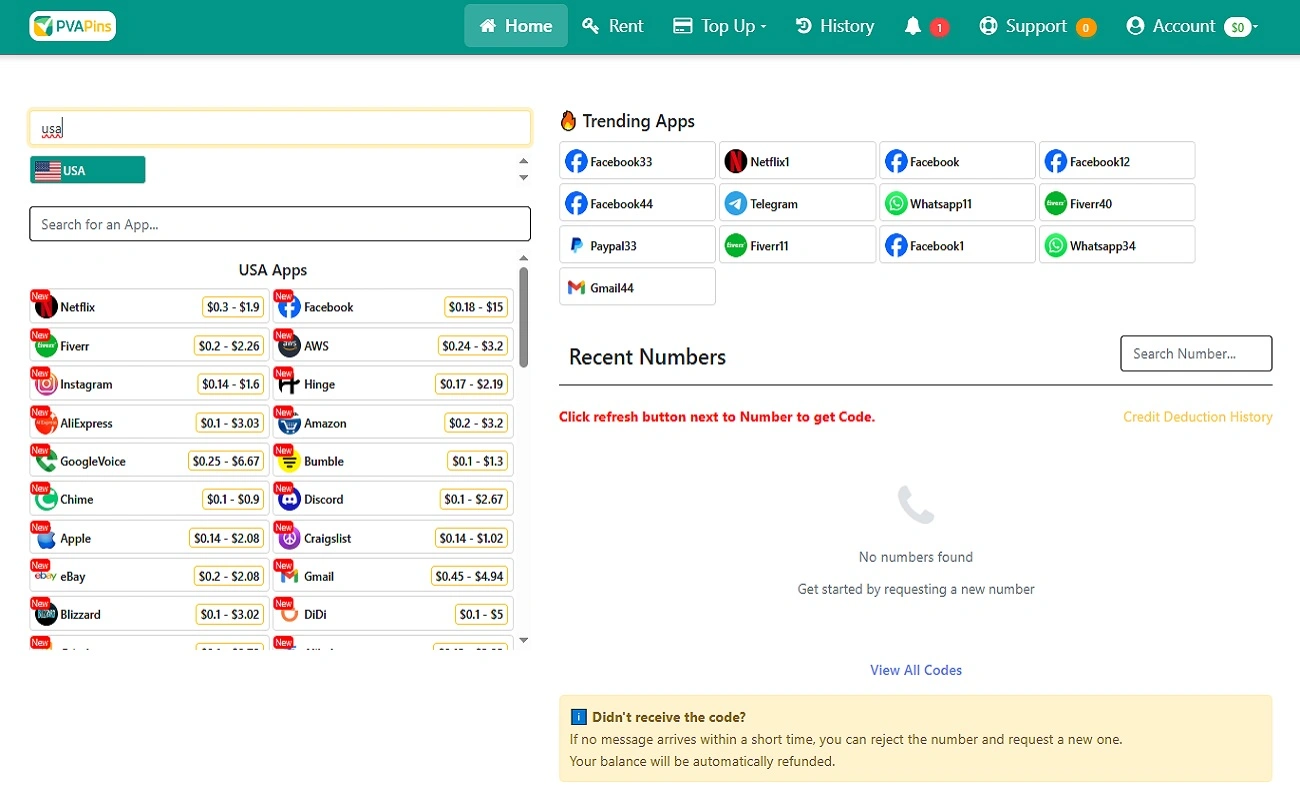Click the Support count badge
Screen dimensions: 1300x800
coord(1086,28)
